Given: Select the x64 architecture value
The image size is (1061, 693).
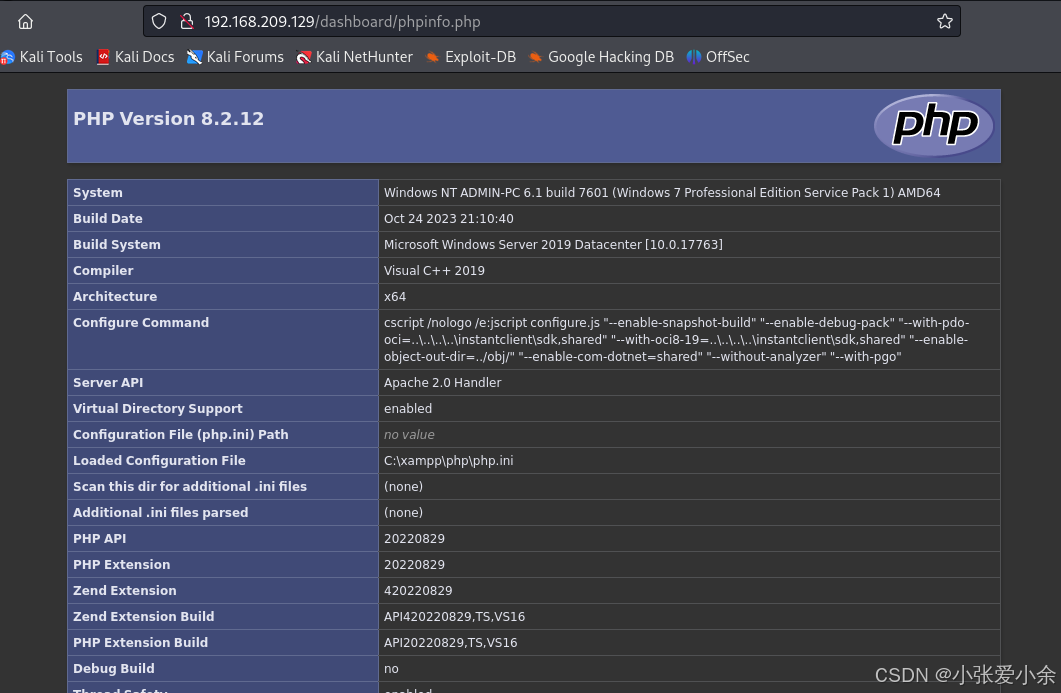Looking at the screenshot, I should (x=394, y=296).
